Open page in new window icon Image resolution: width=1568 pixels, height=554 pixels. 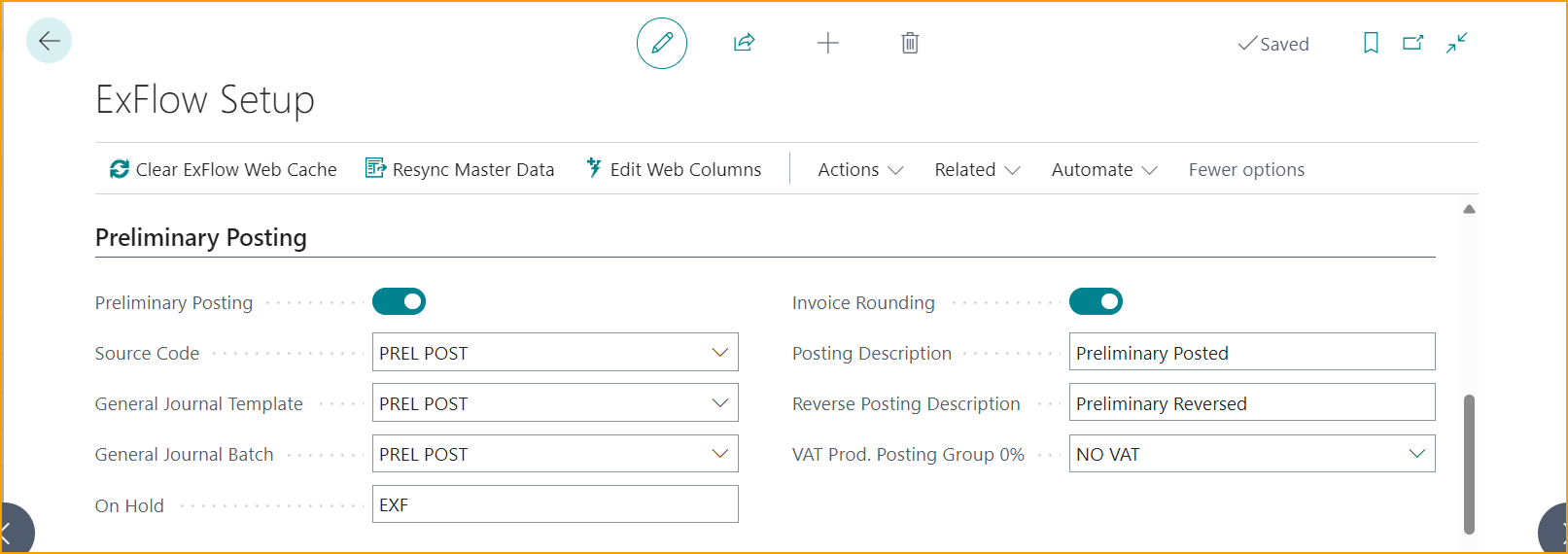point(1413,43)
